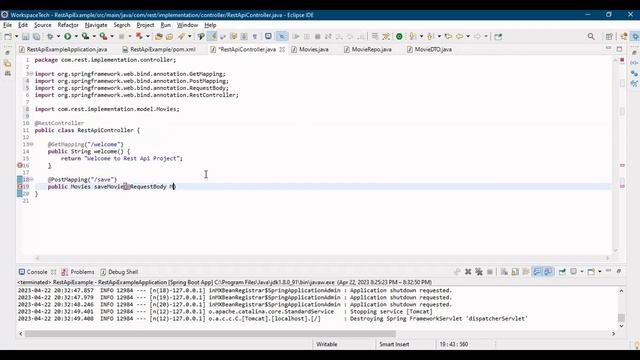The height and width of the screenshot is (360, 640).
Task: Collapse the PostMapping fold at line 18
Action: (x=31, y=179)
